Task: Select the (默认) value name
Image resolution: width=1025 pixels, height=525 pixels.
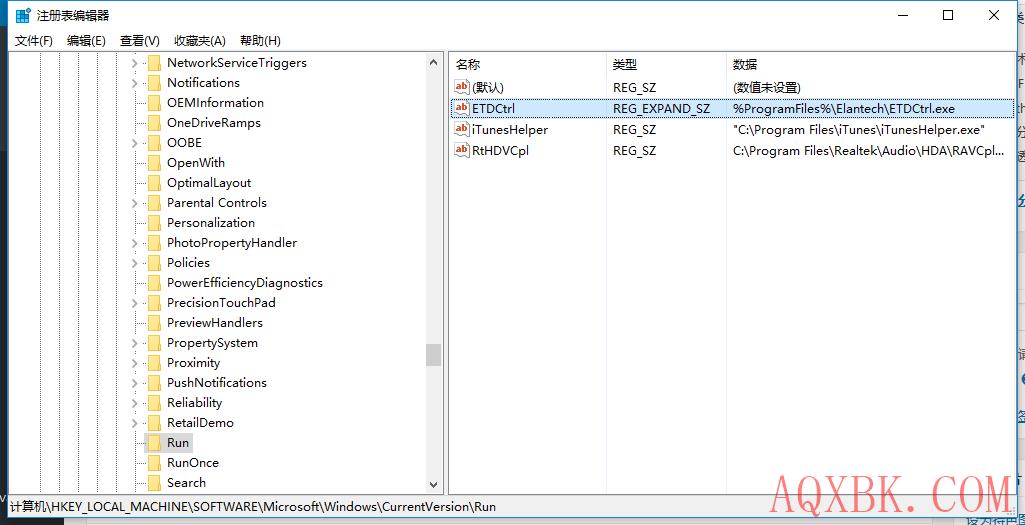Action: (488, 87)
